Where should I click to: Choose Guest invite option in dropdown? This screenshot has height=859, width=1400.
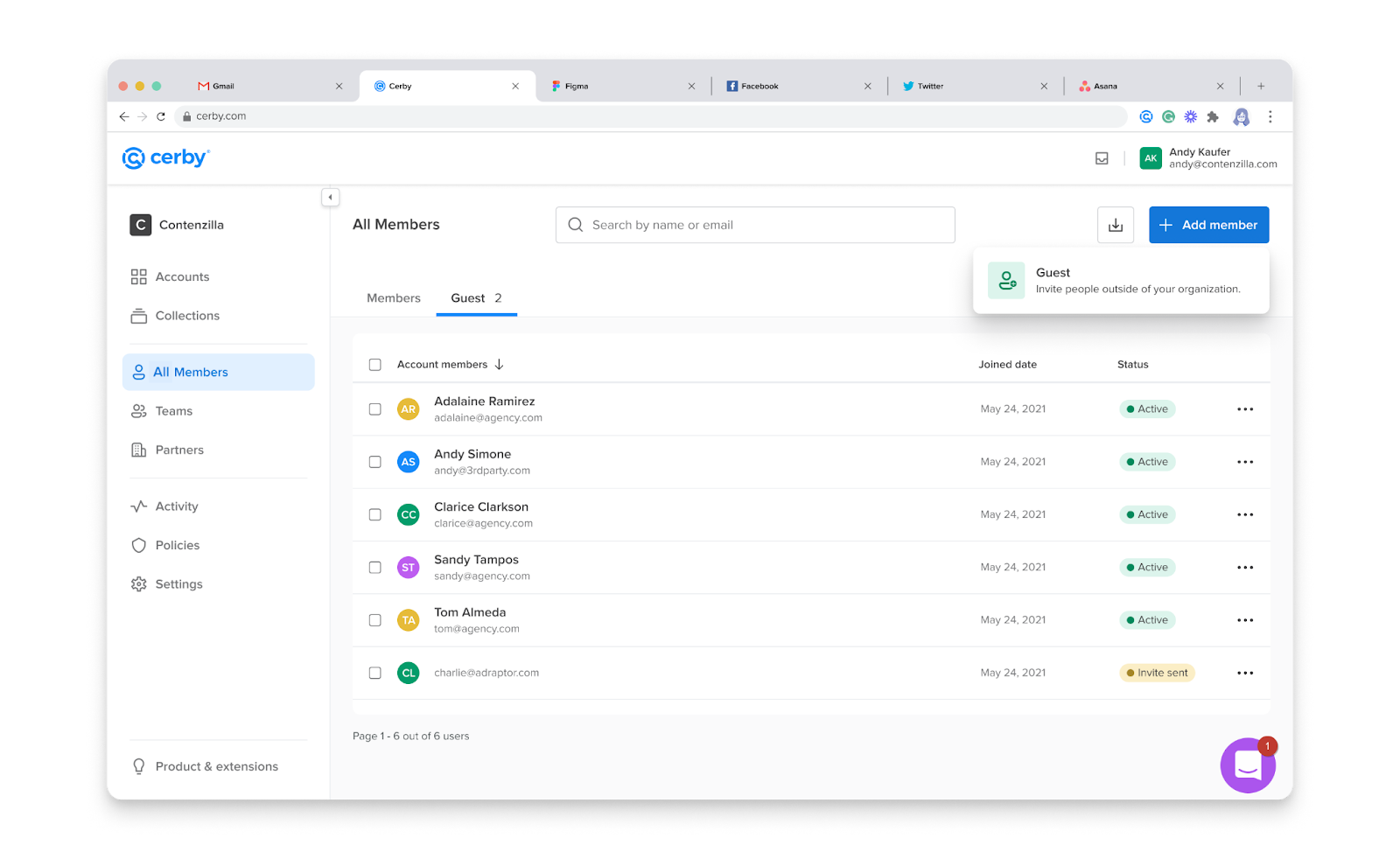coord(1121,281)
